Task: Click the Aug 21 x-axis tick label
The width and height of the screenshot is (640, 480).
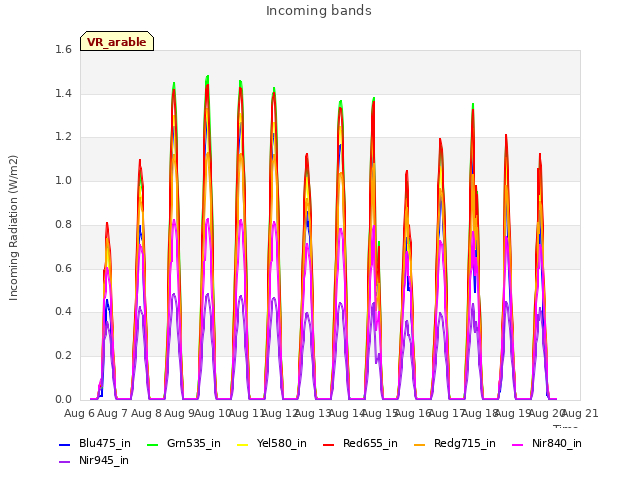Action: coord(580,413)
